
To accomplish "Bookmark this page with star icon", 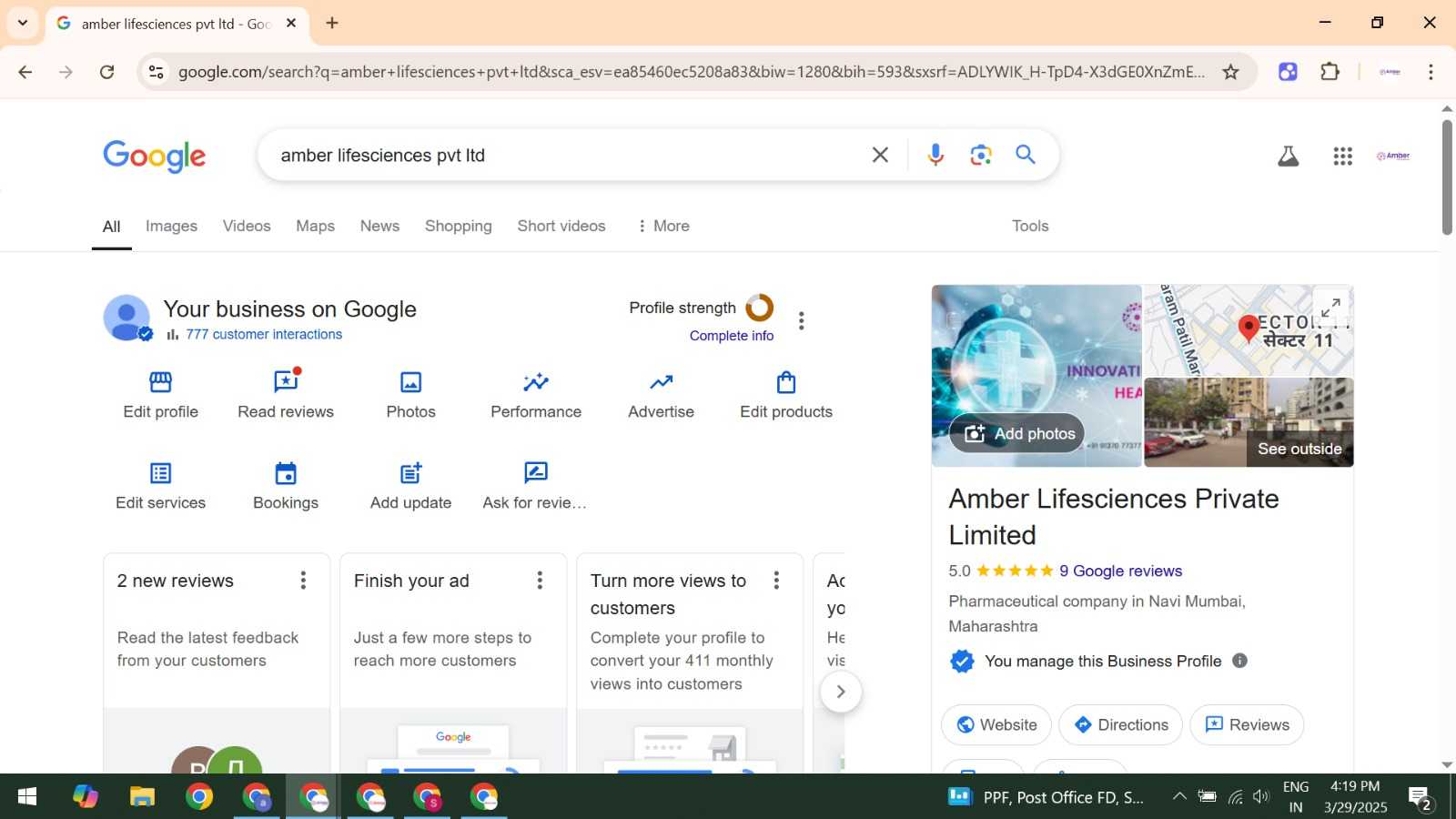I will click(x=1231, y=72).
